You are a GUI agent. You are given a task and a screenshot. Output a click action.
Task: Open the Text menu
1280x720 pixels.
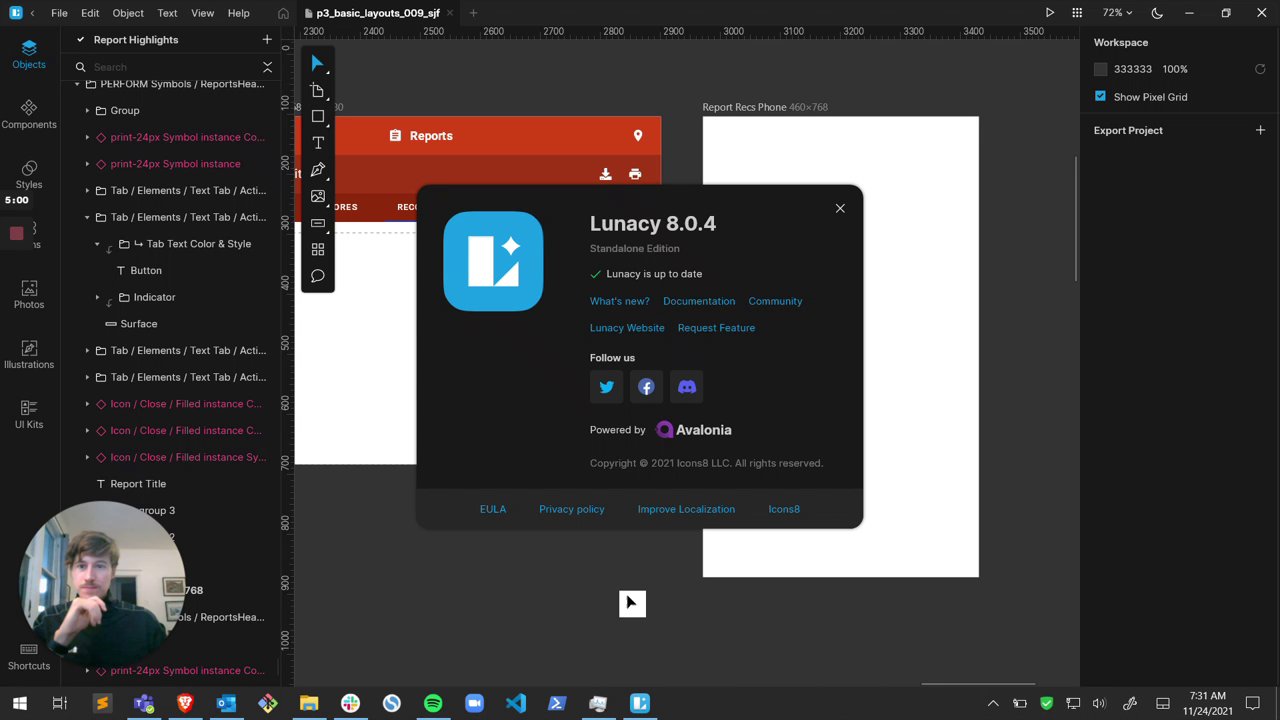(167, 13)
